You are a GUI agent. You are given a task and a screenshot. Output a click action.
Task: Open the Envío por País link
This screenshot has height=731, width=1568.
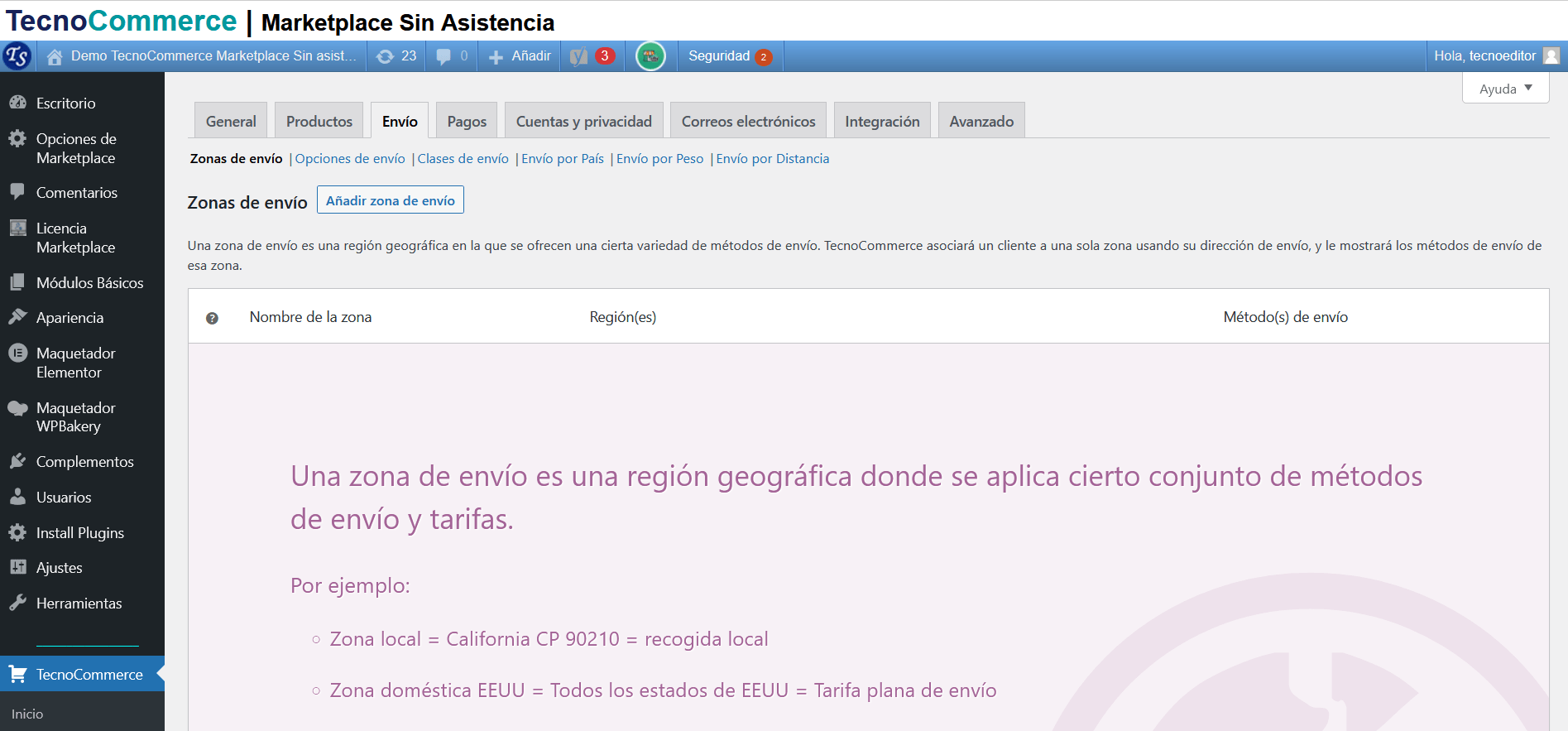point(563,159)
